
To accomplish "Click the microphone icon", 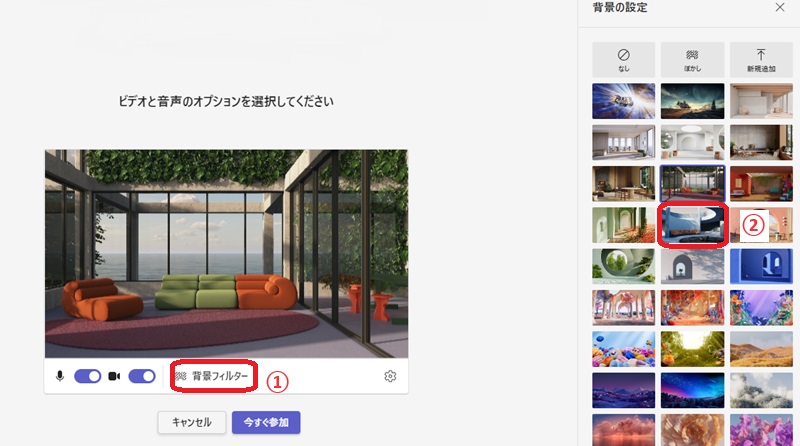I will click(61, 376).
